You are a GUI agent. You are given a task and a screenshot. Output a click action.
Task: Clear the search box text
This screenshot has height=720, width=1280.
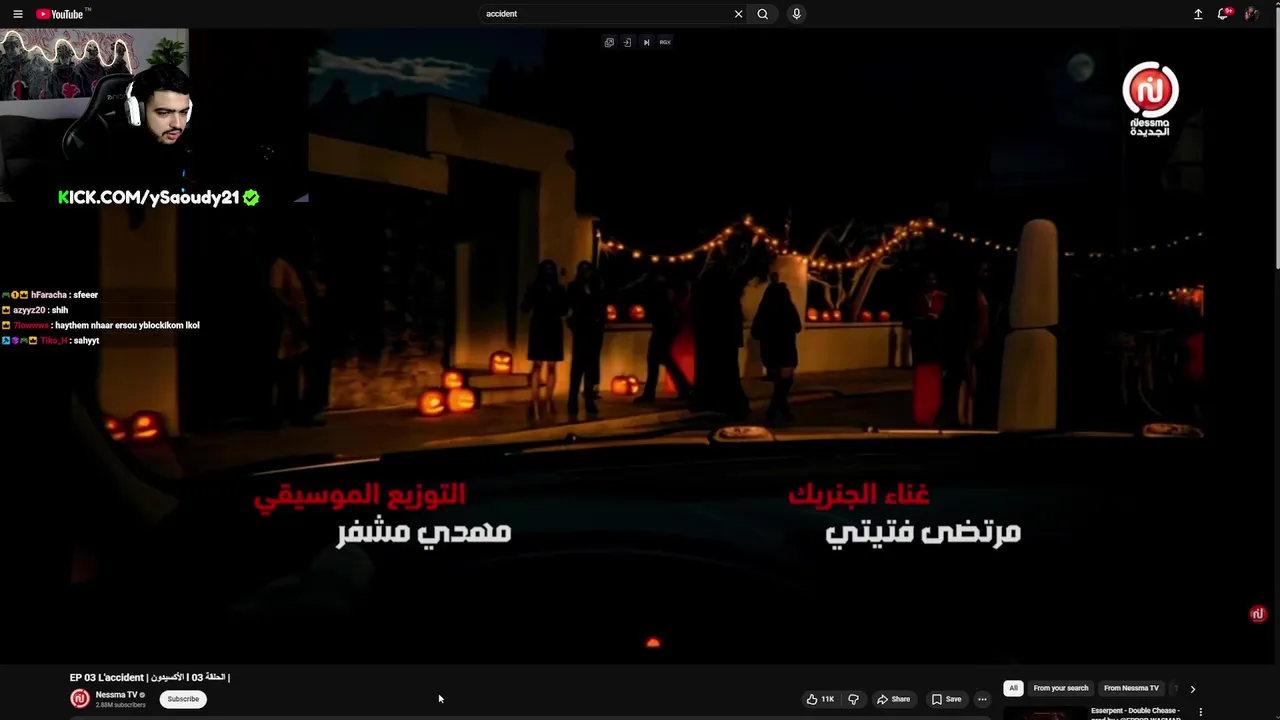pyautogui.click(x=738, y=14)
